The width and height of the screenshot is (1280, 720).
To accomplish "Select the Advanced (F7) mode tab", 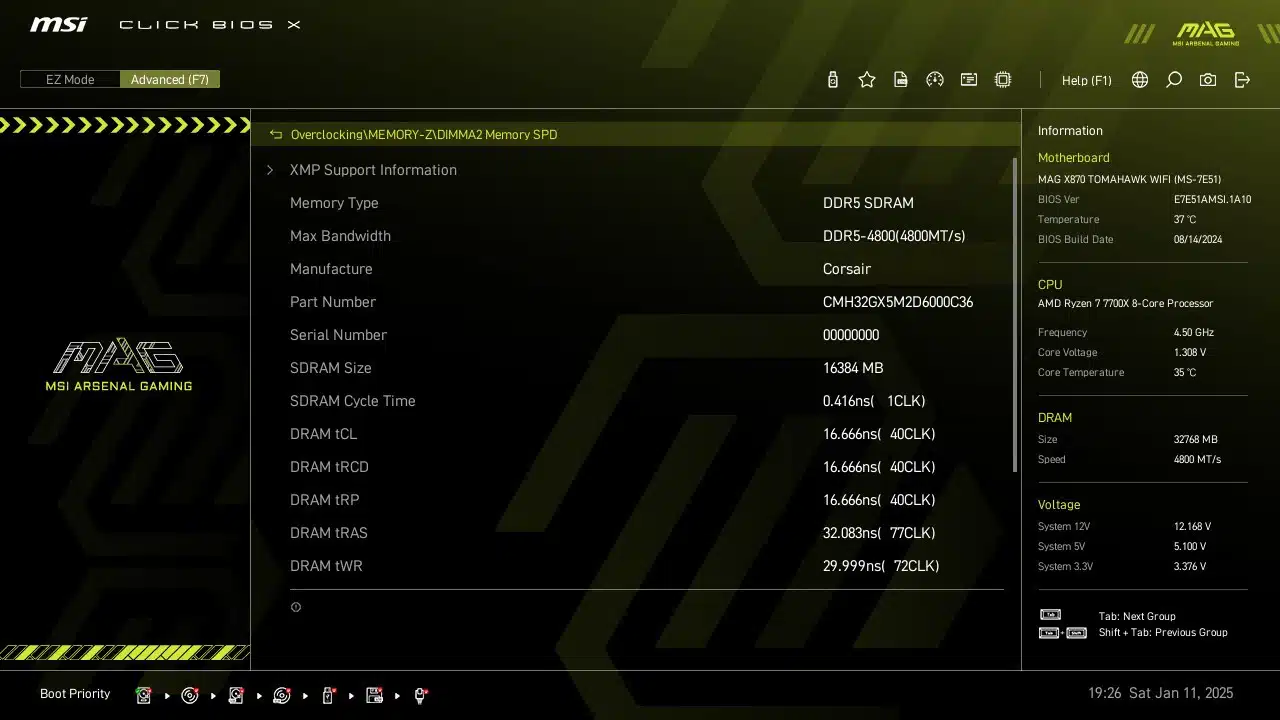I will [170, 80].
